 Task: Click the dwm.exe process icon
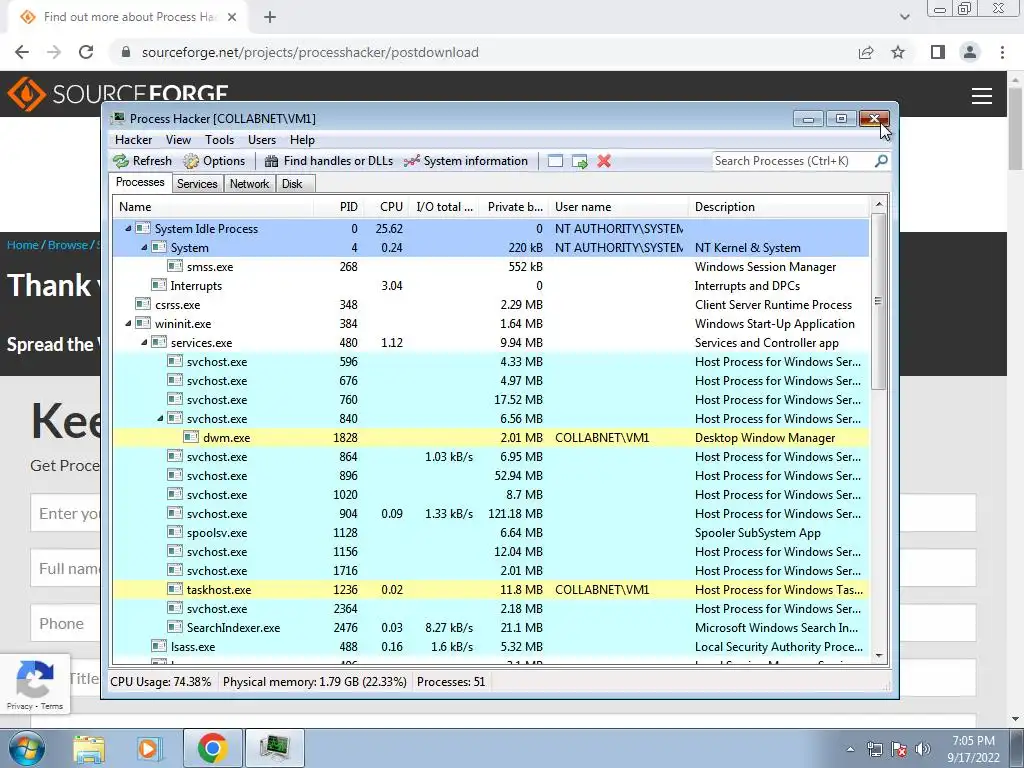click(191, 438)
